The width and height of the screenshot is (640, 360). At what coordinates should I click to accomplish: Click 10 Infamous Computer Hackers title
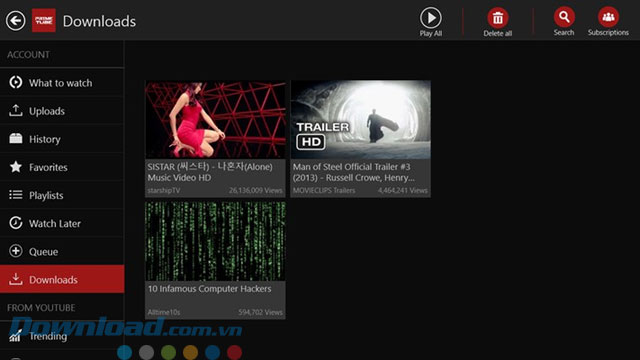209,289
